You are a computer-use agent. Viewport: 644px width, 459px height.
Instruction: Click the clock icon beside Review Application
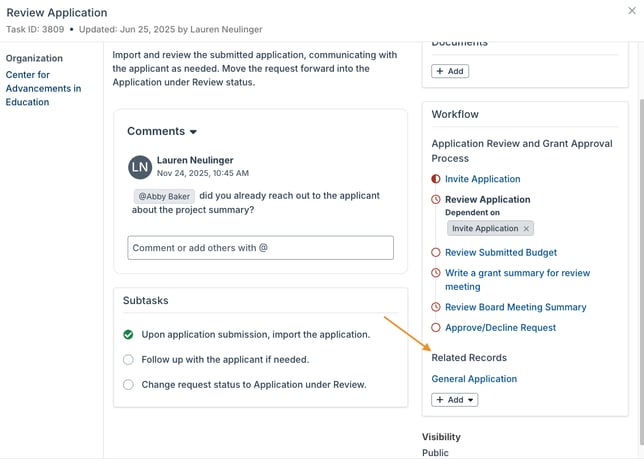pyautogui.click(x=436, y=200)
